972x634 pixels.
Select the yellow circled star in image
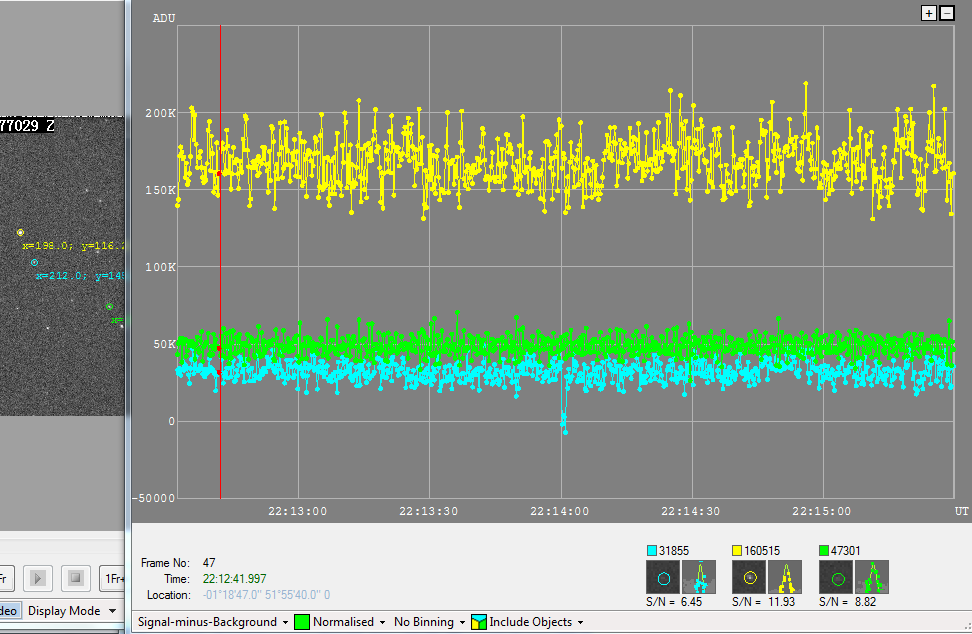pyautogui.click(x=20, y=232)
